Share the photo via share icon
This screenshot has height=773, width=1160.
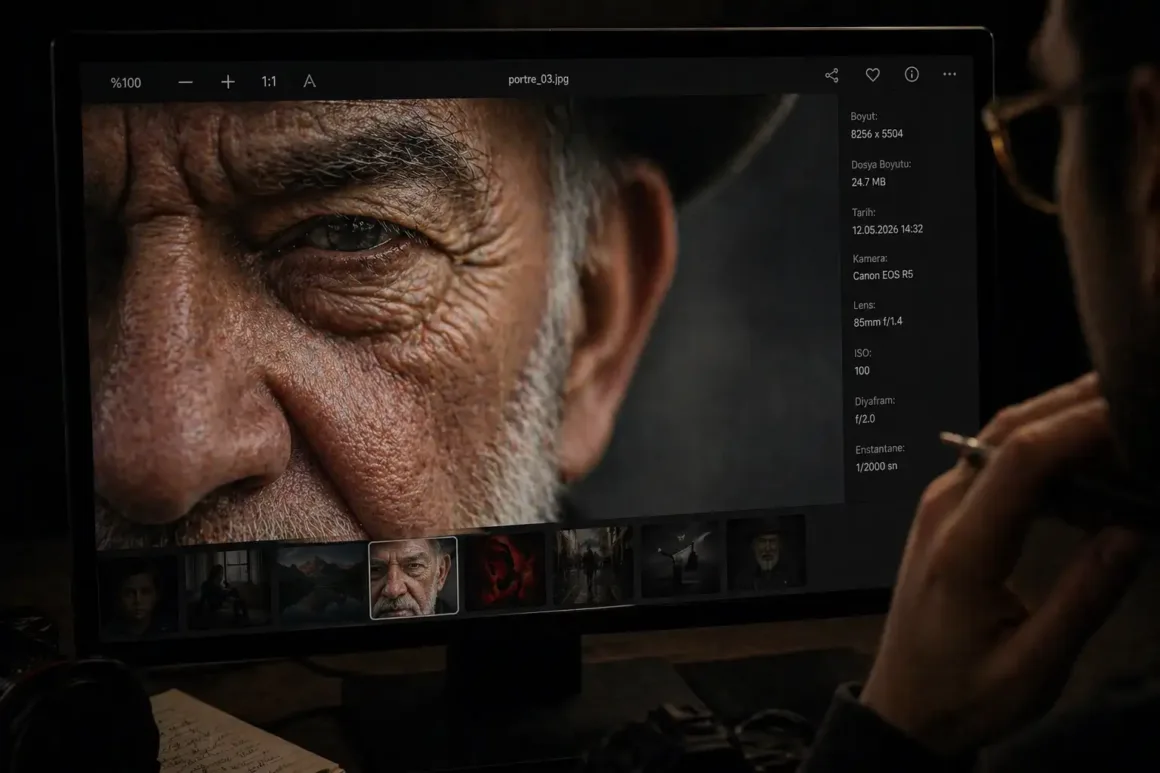[831, 75]
